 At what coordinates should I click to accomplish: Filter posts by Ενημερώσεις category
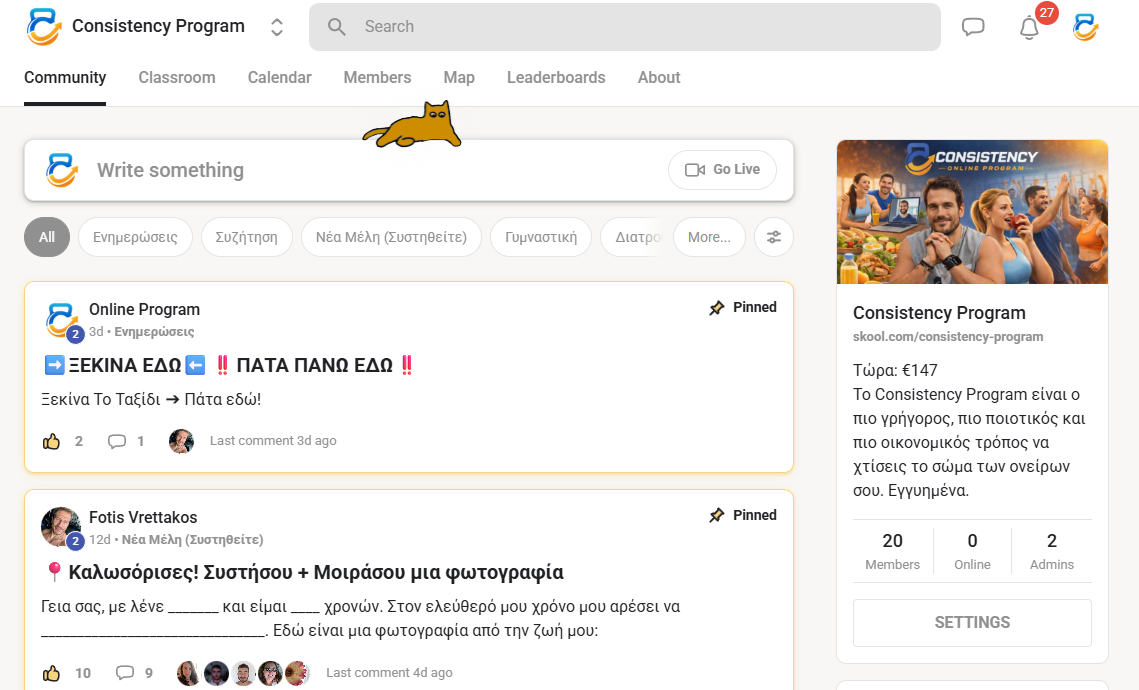coord(135,237)
